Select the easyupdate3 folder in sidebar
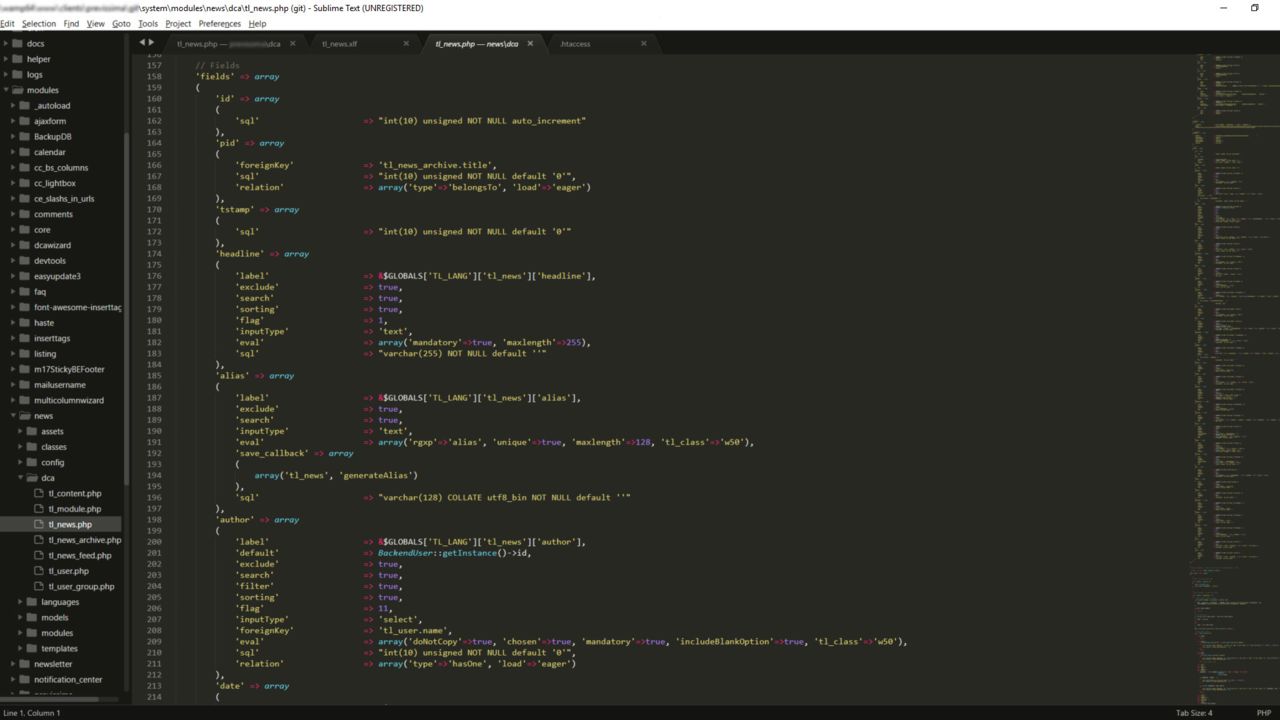The width and height of the screenshot is (1280, 720). click(57, 276)
